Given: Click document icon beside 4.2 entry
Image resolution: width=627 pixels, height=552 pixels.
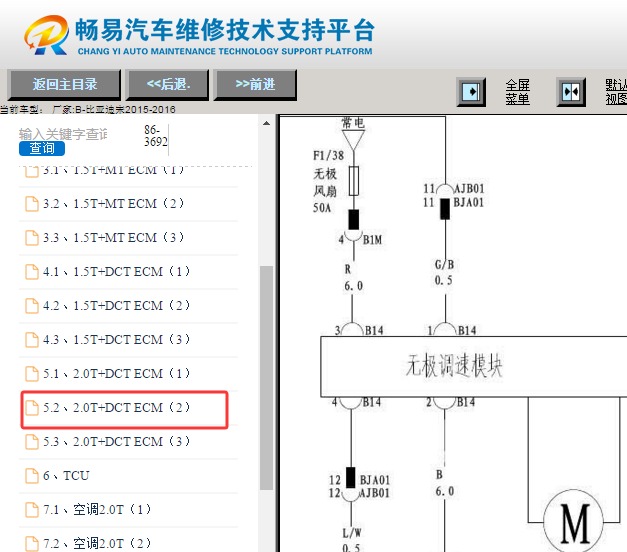Looking at the screenshot, I should click(32, 306).
